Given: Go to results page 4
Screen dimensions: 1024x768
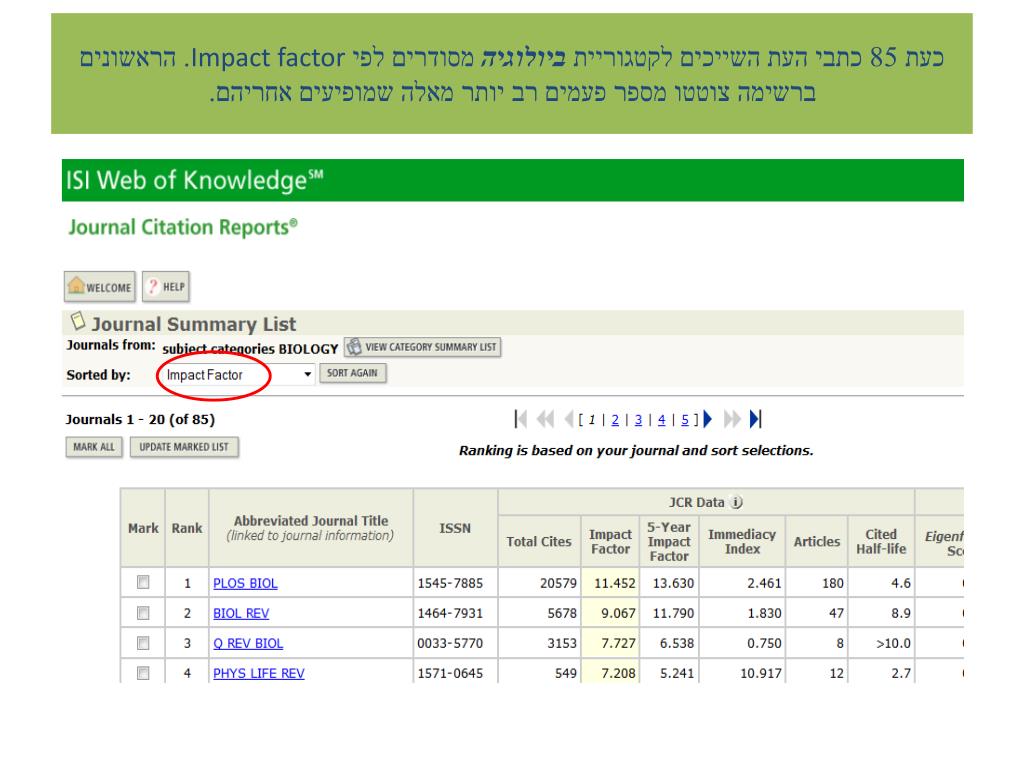Looking at the screenshot, I should [x=662, y=420].
